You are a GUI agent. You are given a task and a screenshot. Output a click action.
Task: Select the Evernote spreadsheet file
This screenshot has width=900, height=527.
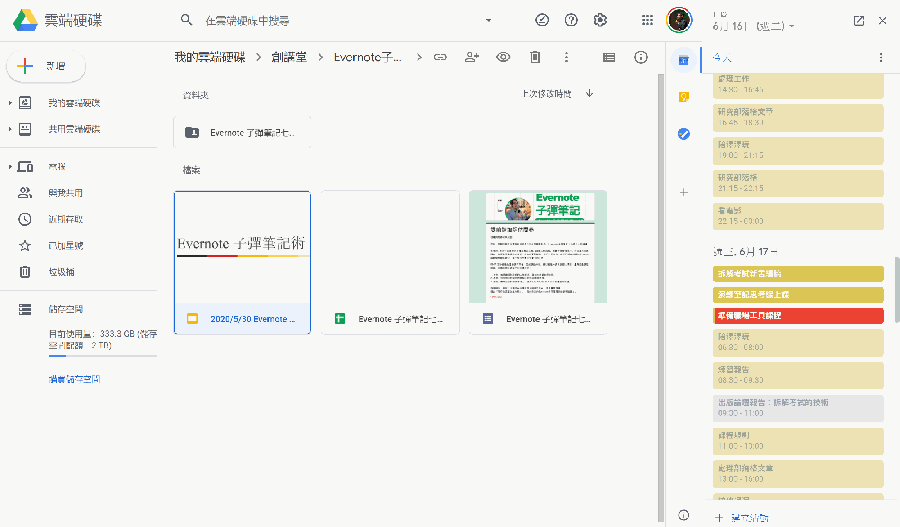[x=390, y=262]
